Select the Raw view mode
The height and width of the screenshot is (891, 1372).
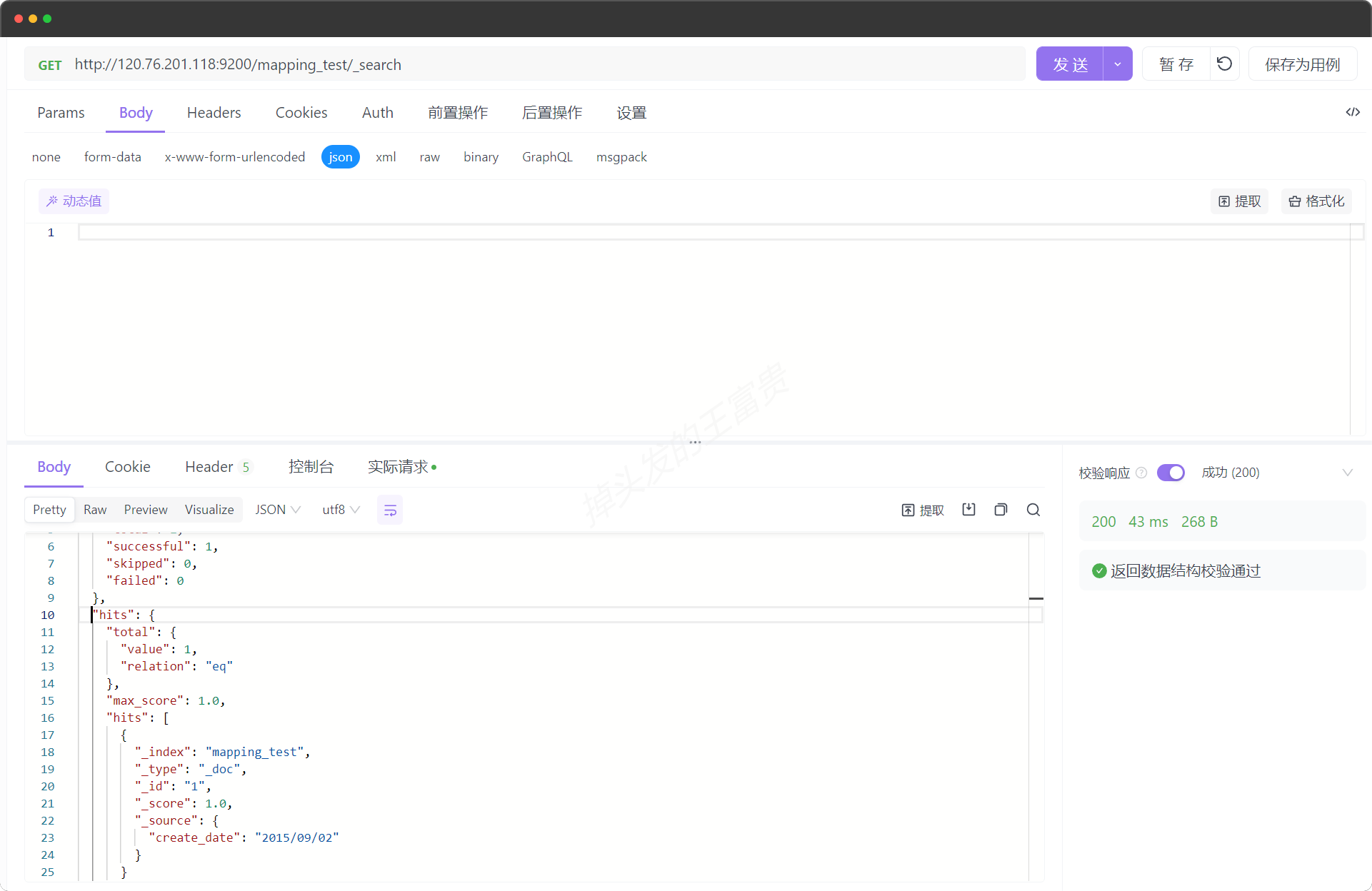tap(95, 510)
